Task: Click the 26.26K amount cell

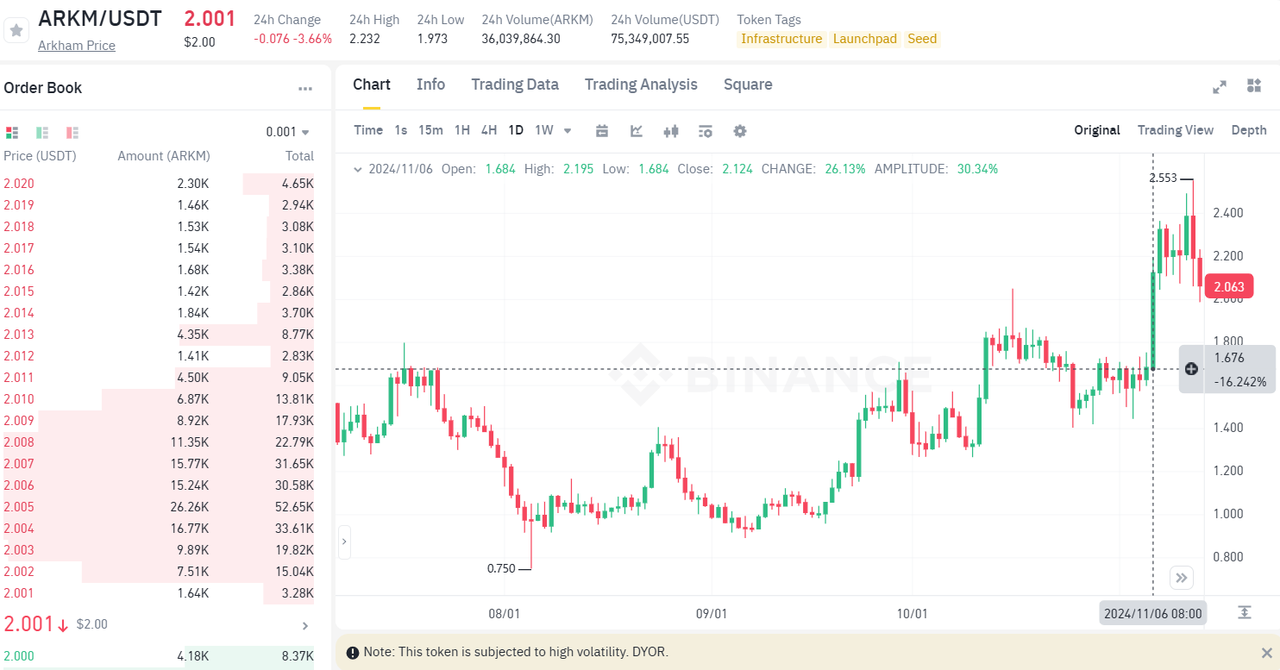Action: (x=189, y=507)
